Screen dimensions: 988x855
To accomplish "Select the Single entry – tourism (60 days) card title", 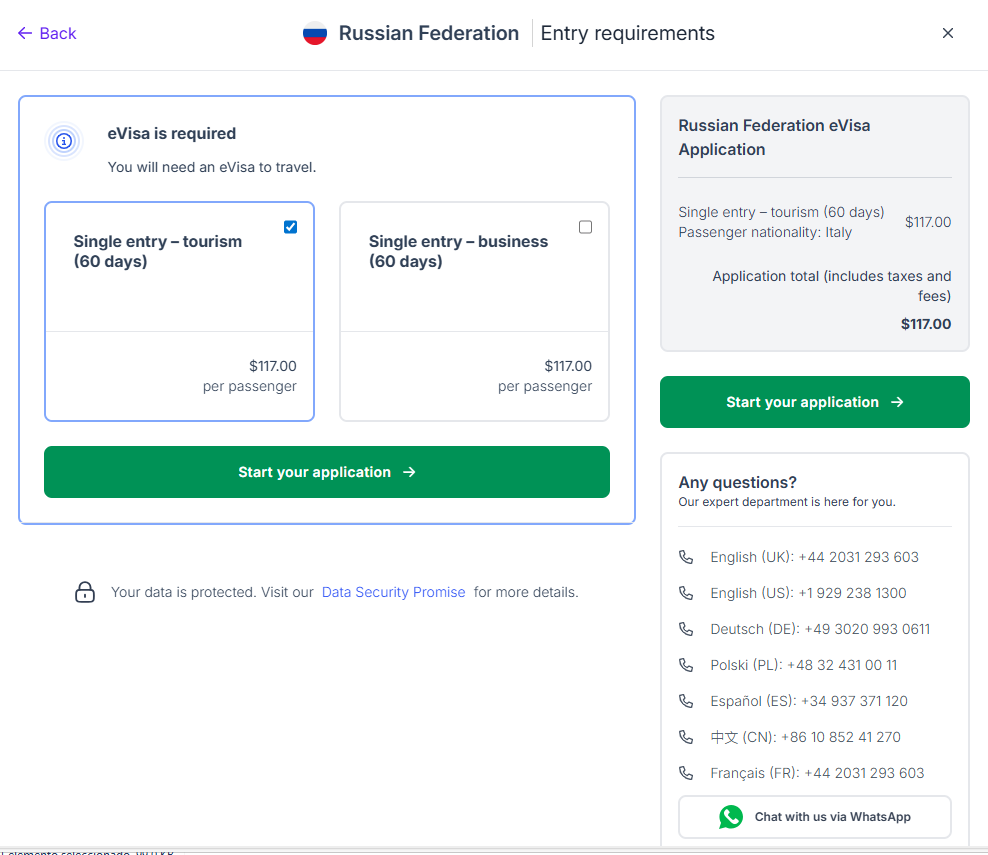I will (158, 251).
